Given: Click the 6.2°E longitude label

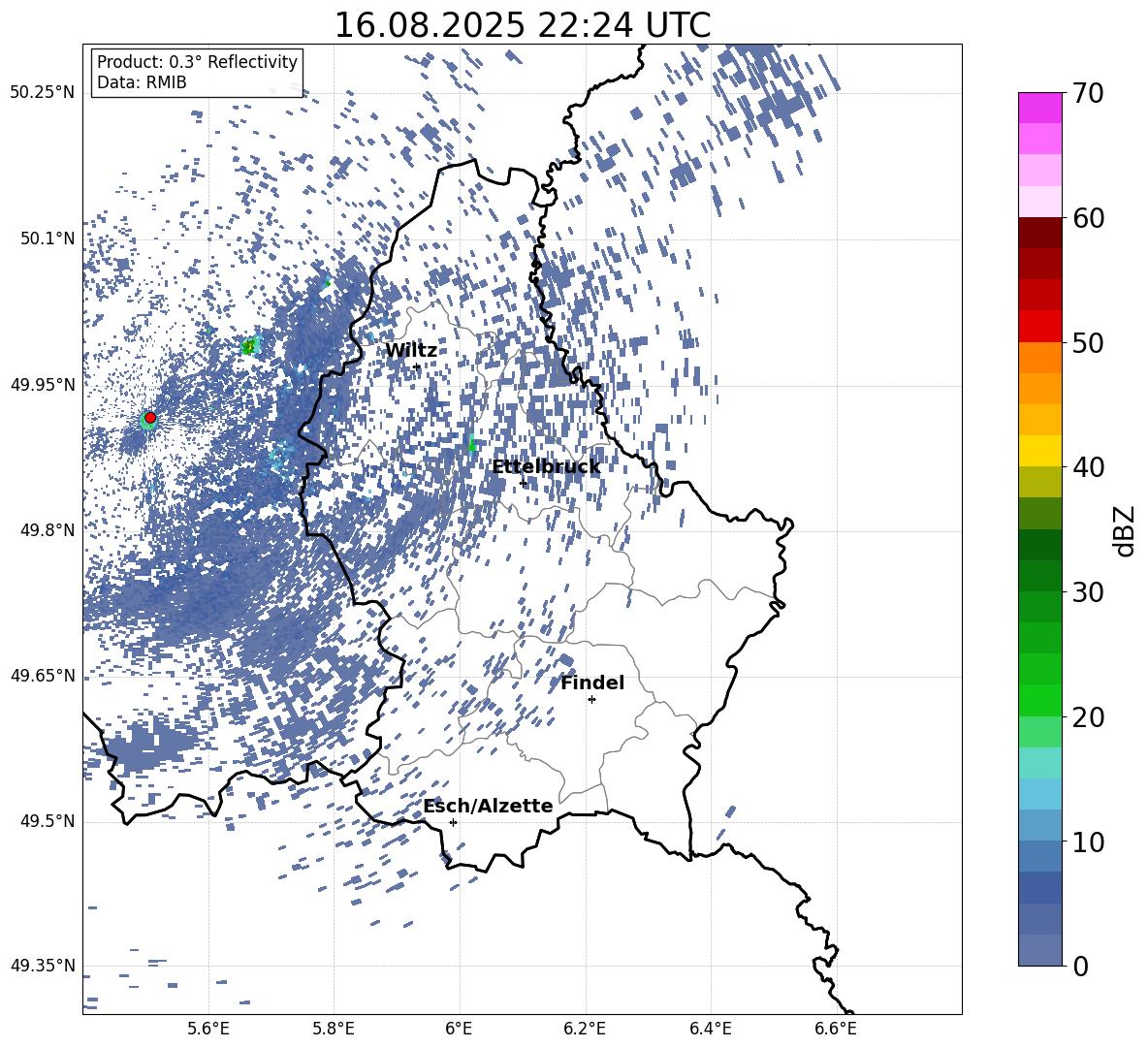Looking at the screenshot, I should click(x=585, y=1029).
